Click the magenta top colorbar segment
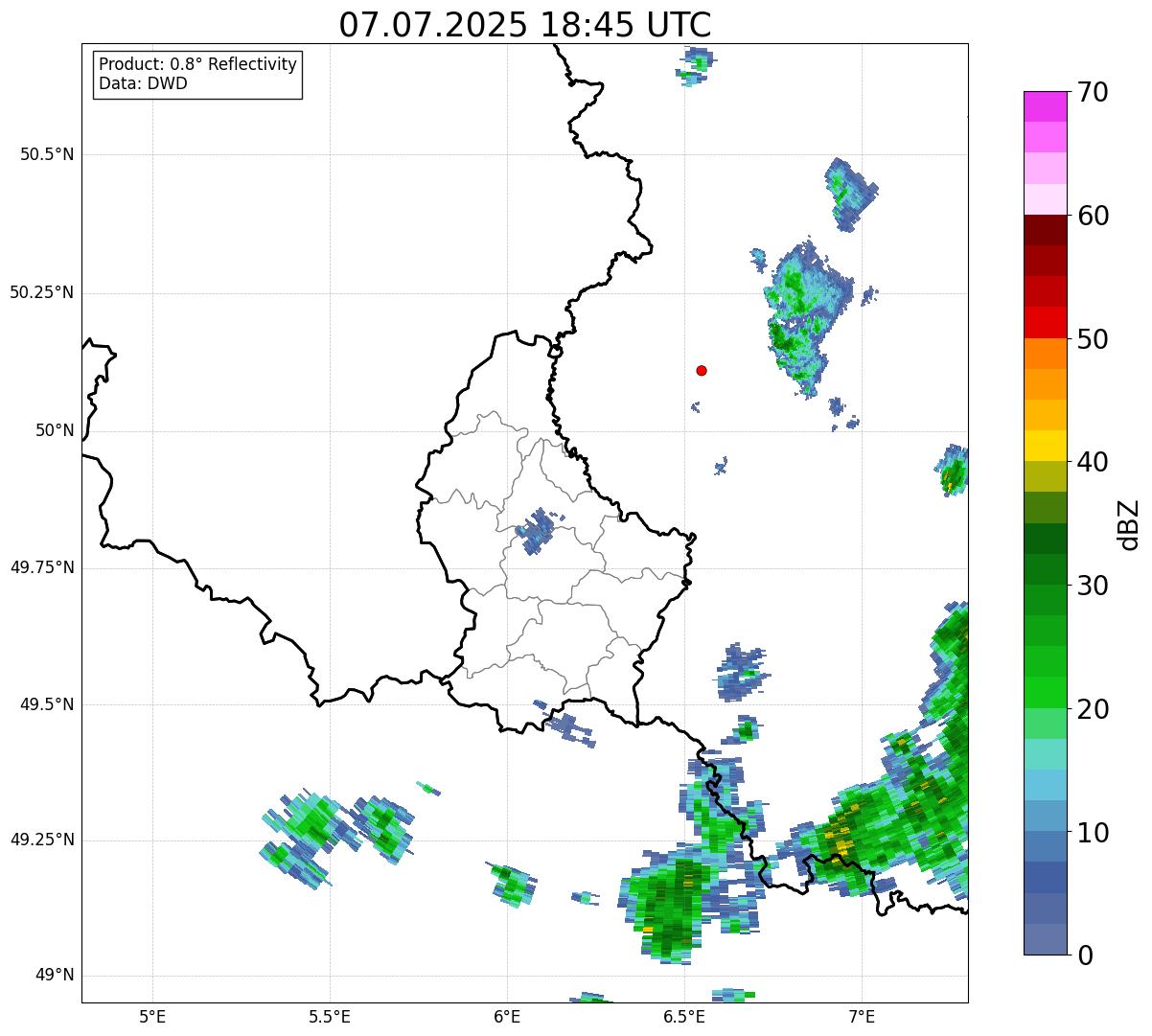The width and height of the screenshot is (1152, 1036). (1045, 106)
